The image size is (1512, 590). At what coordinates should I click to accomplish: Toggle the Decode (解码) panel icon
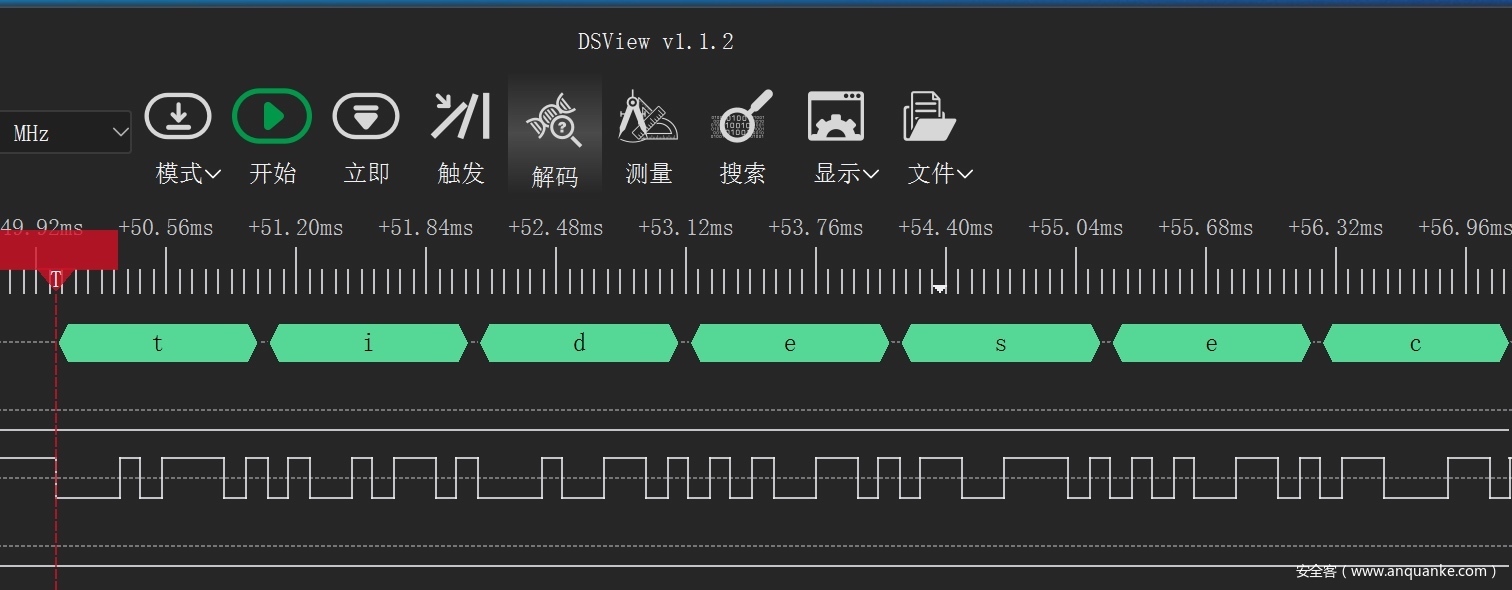[554, 119]
